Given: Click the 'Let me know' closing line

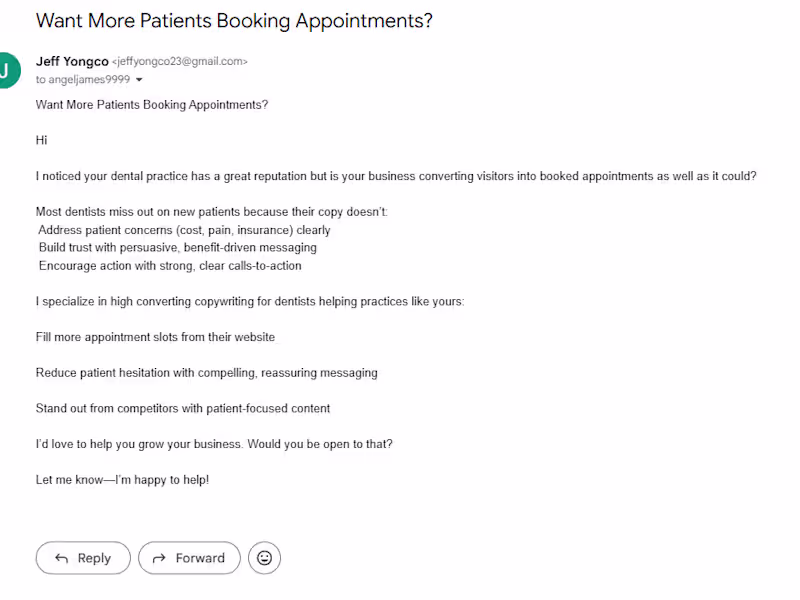Looking at the screenshot, I should click(122, 480).
